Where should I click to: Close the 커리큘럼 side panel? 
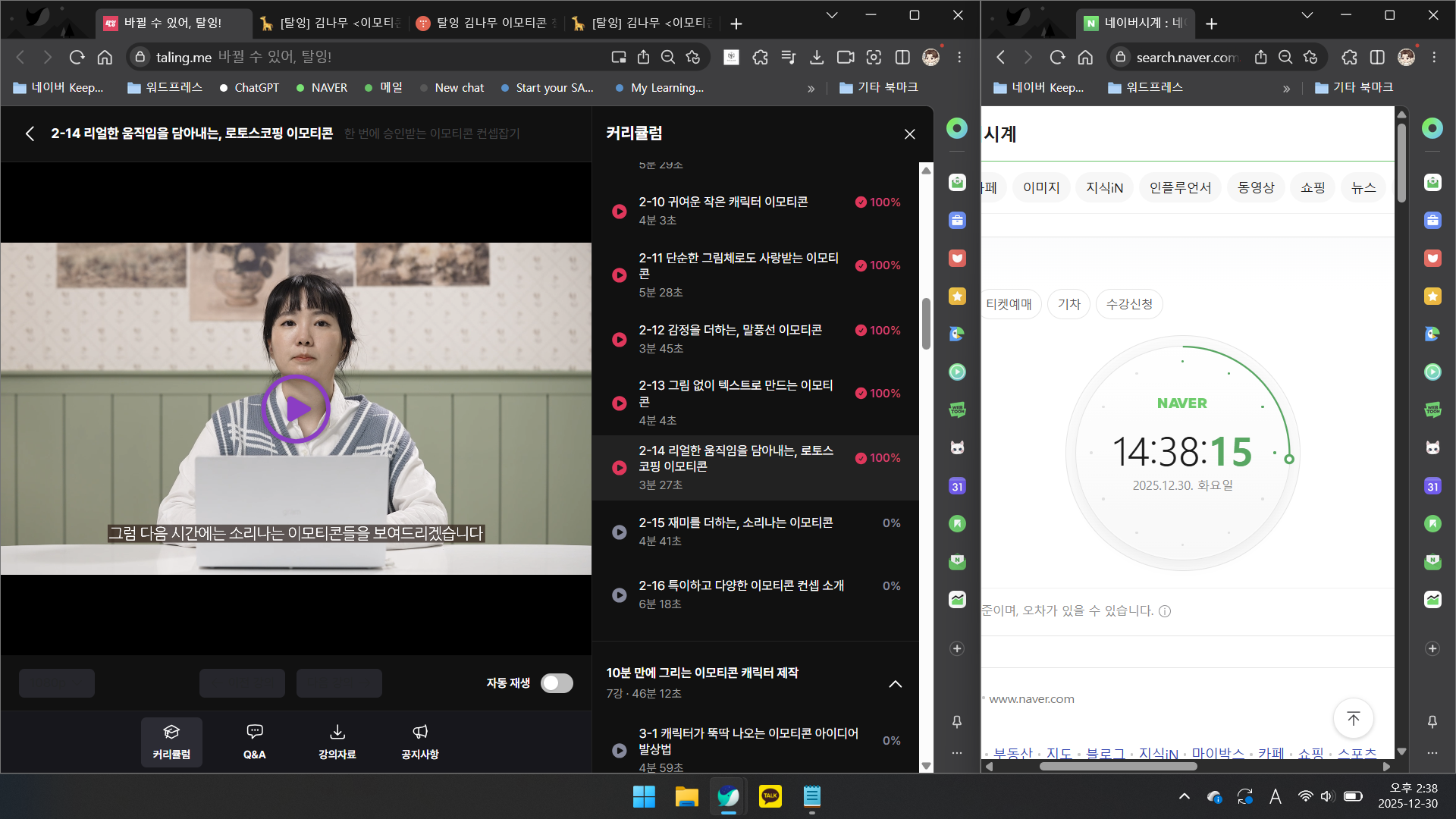click(x=909, y=134)
